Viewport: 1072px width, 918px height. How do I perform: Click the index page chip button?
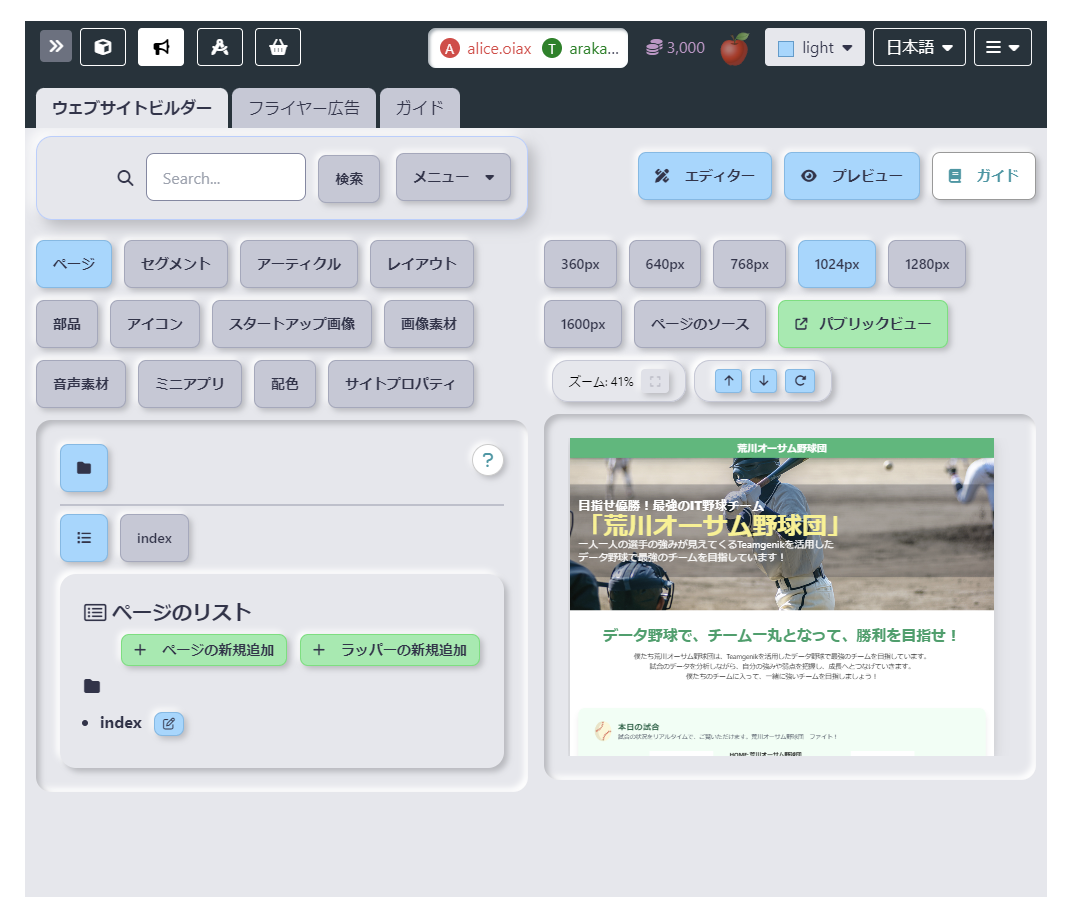click(x=155, y=538)
